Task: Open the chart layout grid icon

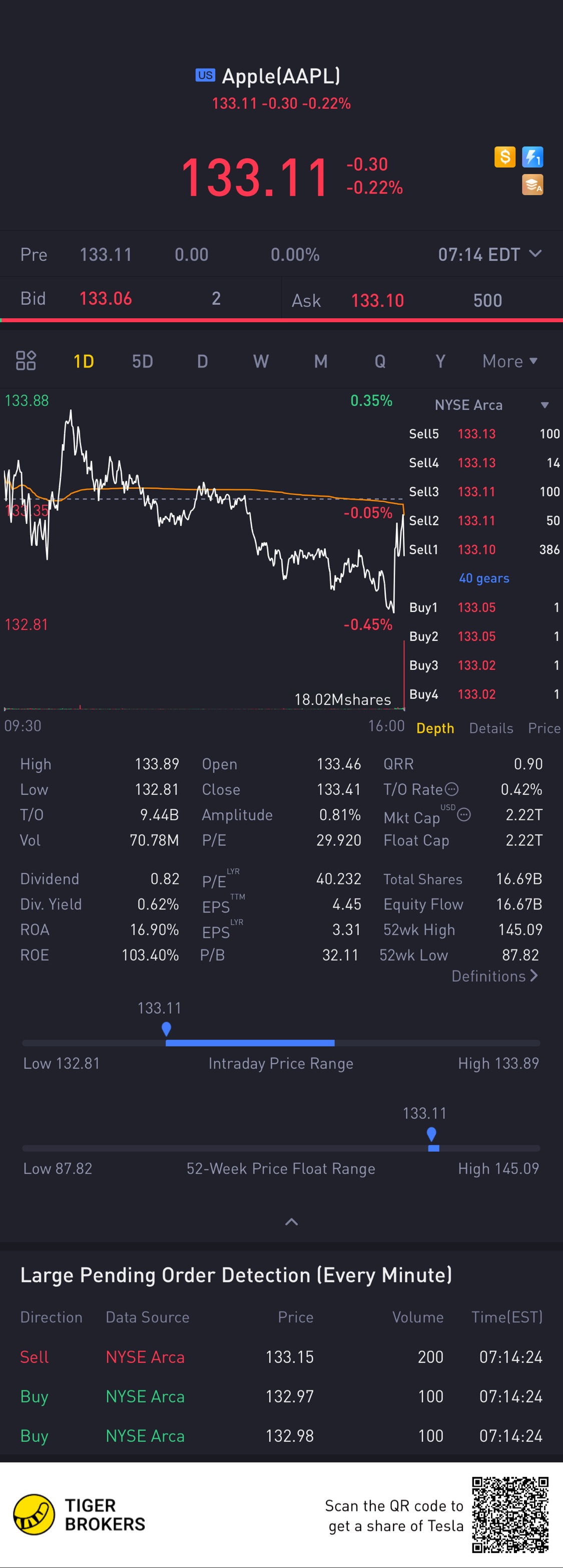Action: (x=26, y=360)
